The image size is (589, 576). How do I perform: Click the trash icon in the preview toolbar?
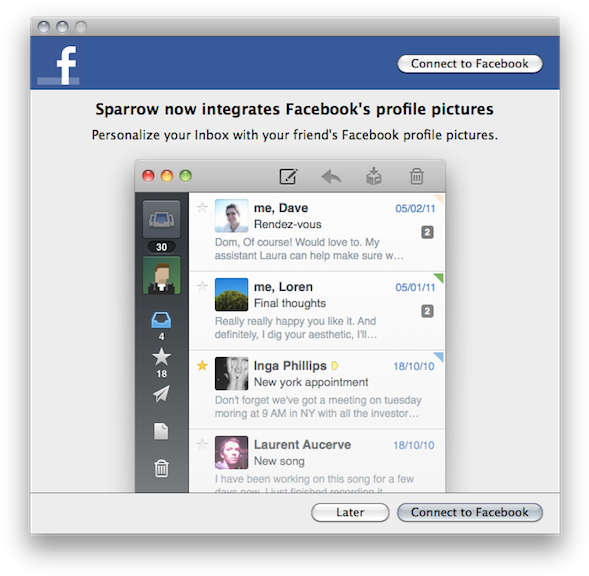coord(417,176)
